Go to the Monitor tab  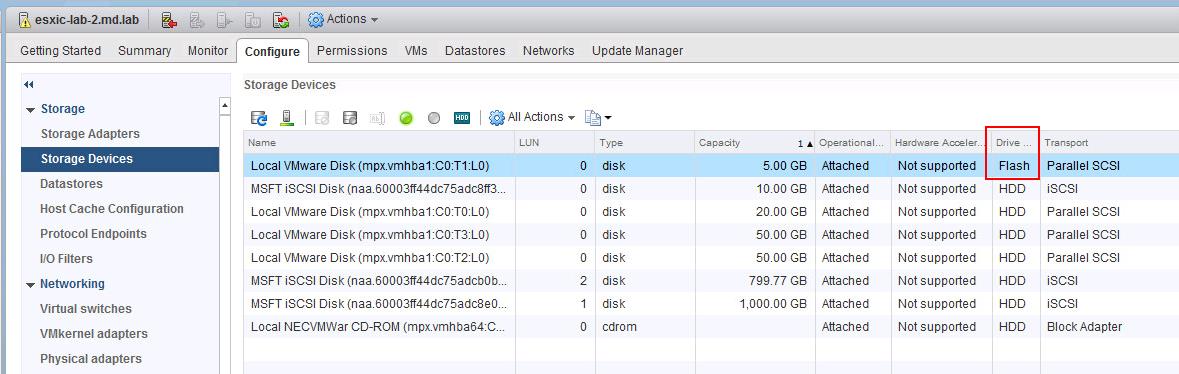coord(208,51)
